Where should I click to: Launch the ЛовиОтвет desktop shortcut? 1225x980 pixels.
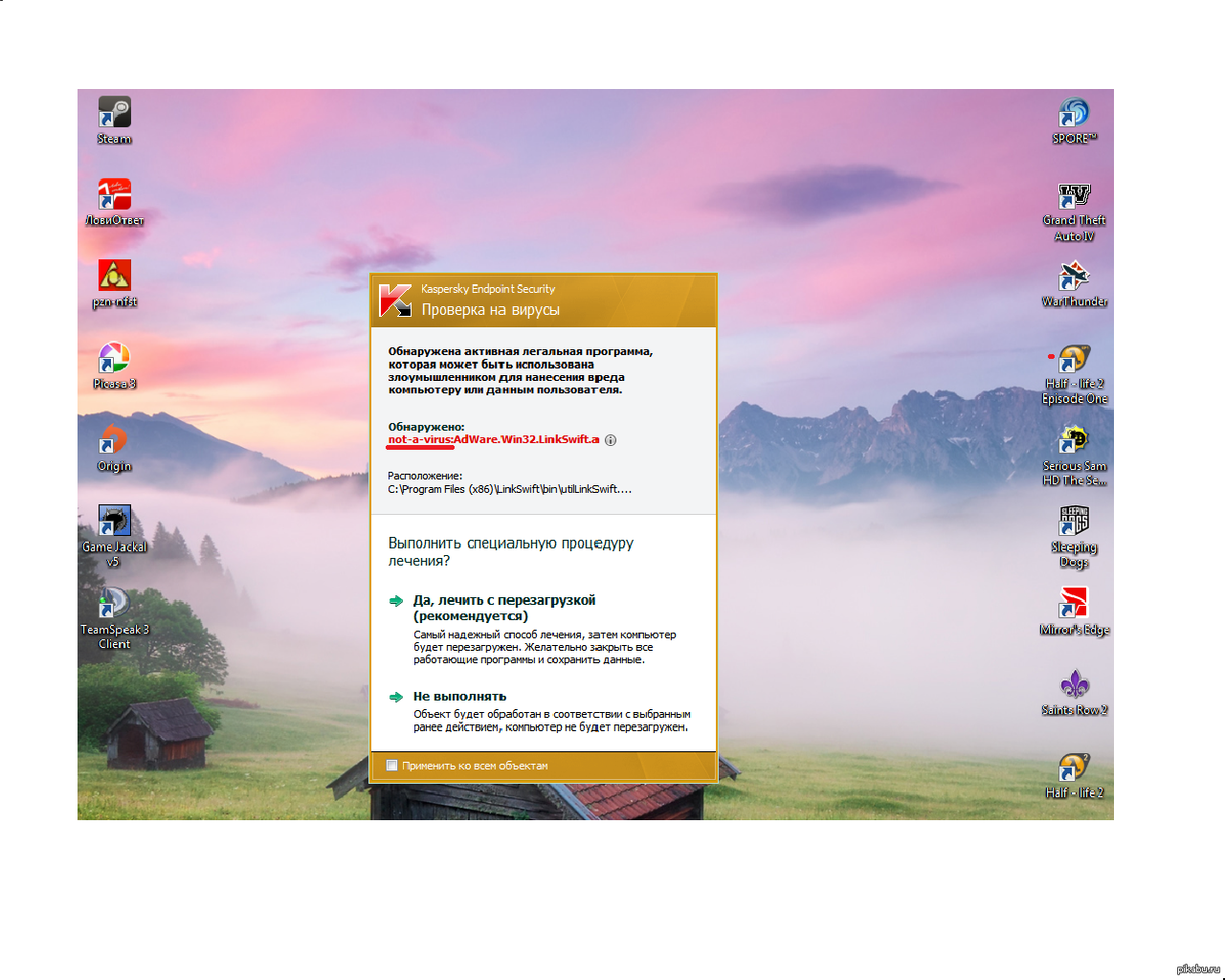point(114,202)
